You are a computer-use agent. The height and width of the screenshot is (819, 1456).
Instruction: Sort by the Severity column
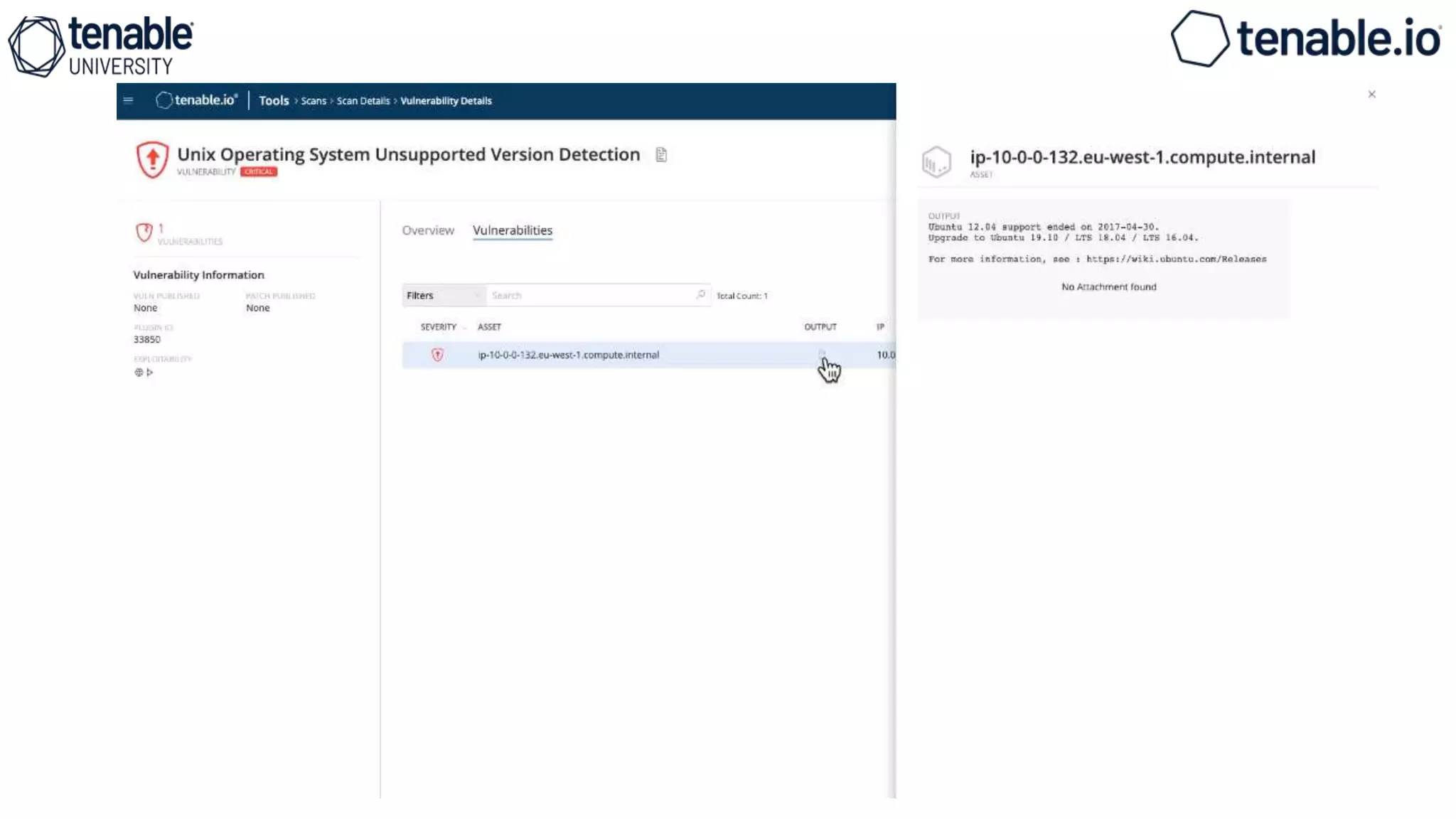tap(439, 327)
